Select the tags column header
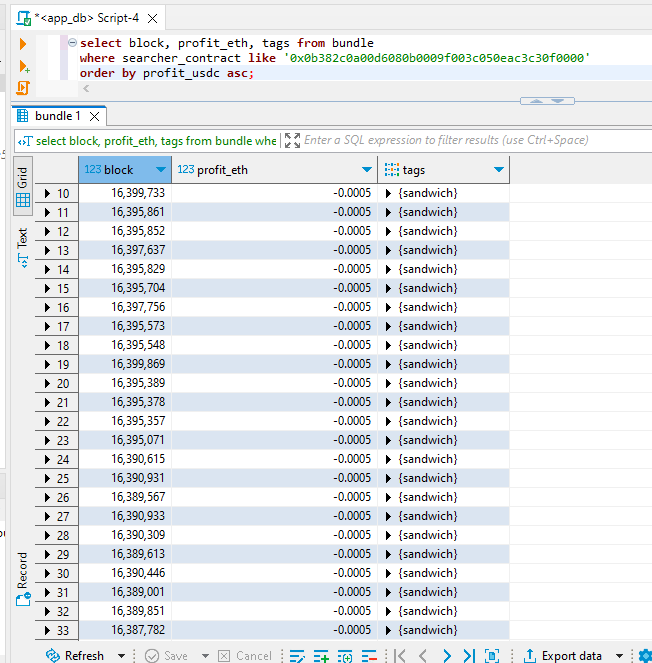The image size is (652, 663). coord(444,170)
